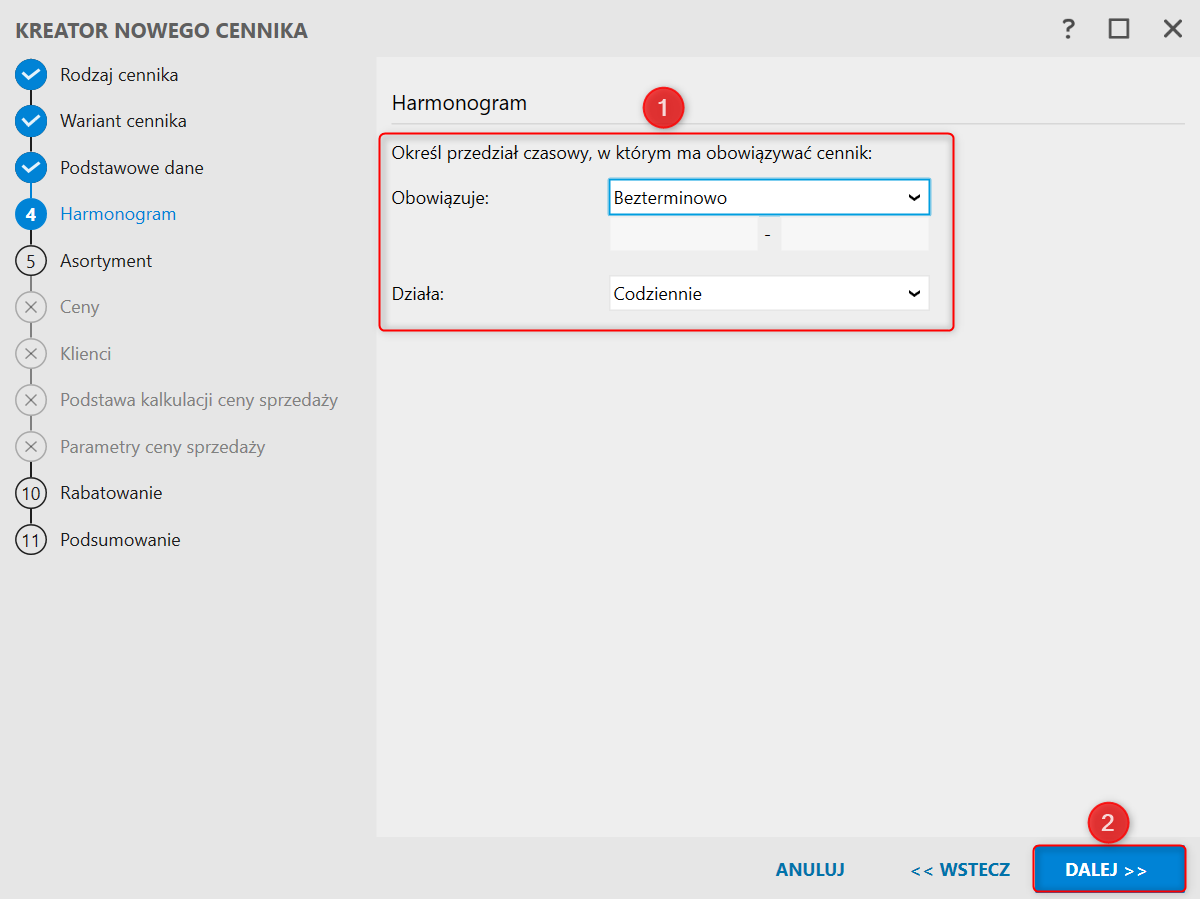Click the checkmark icon beside Rodzaj cennika
Viewport: 1200px width, 899px height.
(x=31, y=75)
